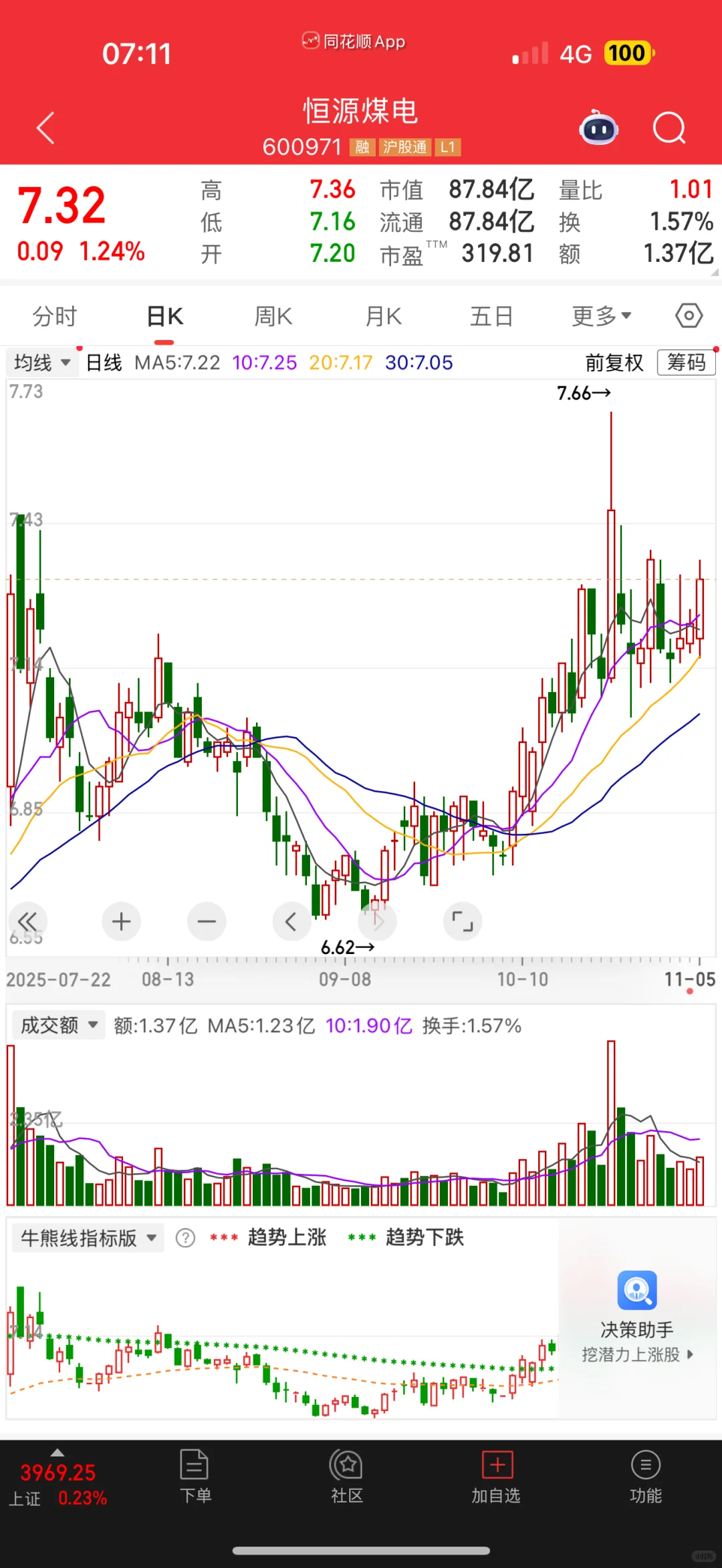Tap the L1 level badge
The image size is (722, 1568).
(448, 147)
